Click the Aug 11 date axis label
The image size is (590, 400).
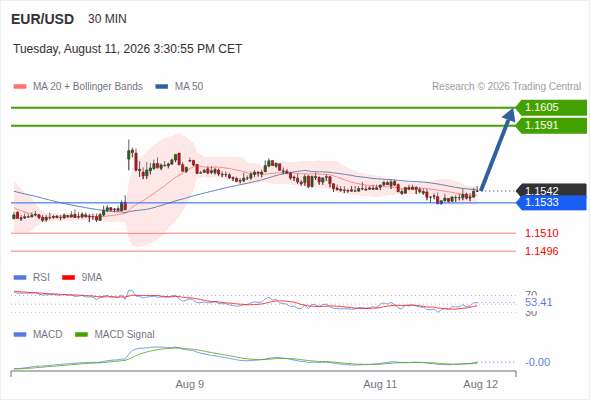click(x=380, y=385)
